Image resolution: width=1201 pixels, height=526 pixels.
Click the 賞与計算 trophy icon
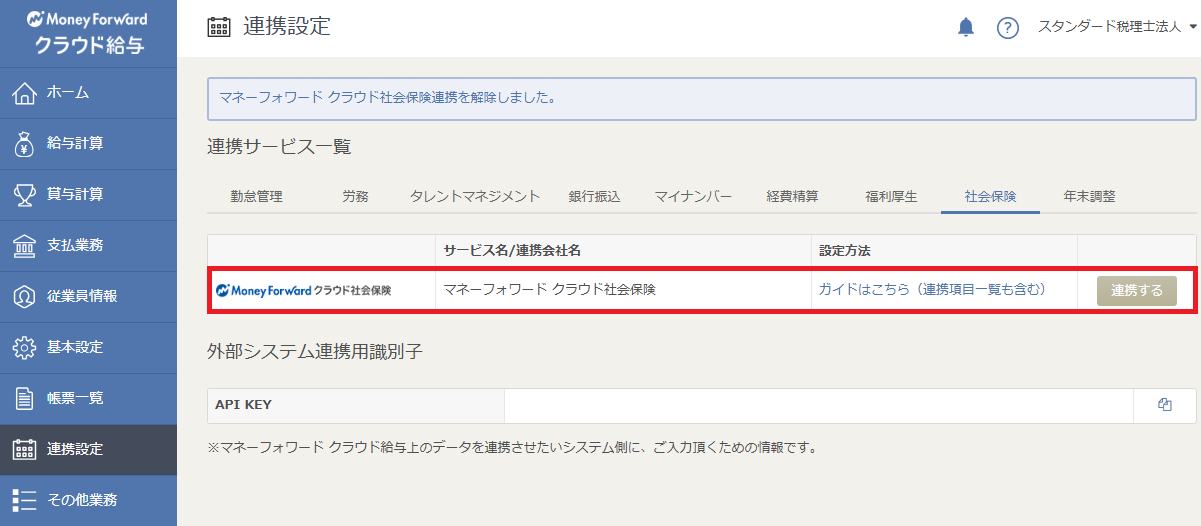(x=25, y=194)
